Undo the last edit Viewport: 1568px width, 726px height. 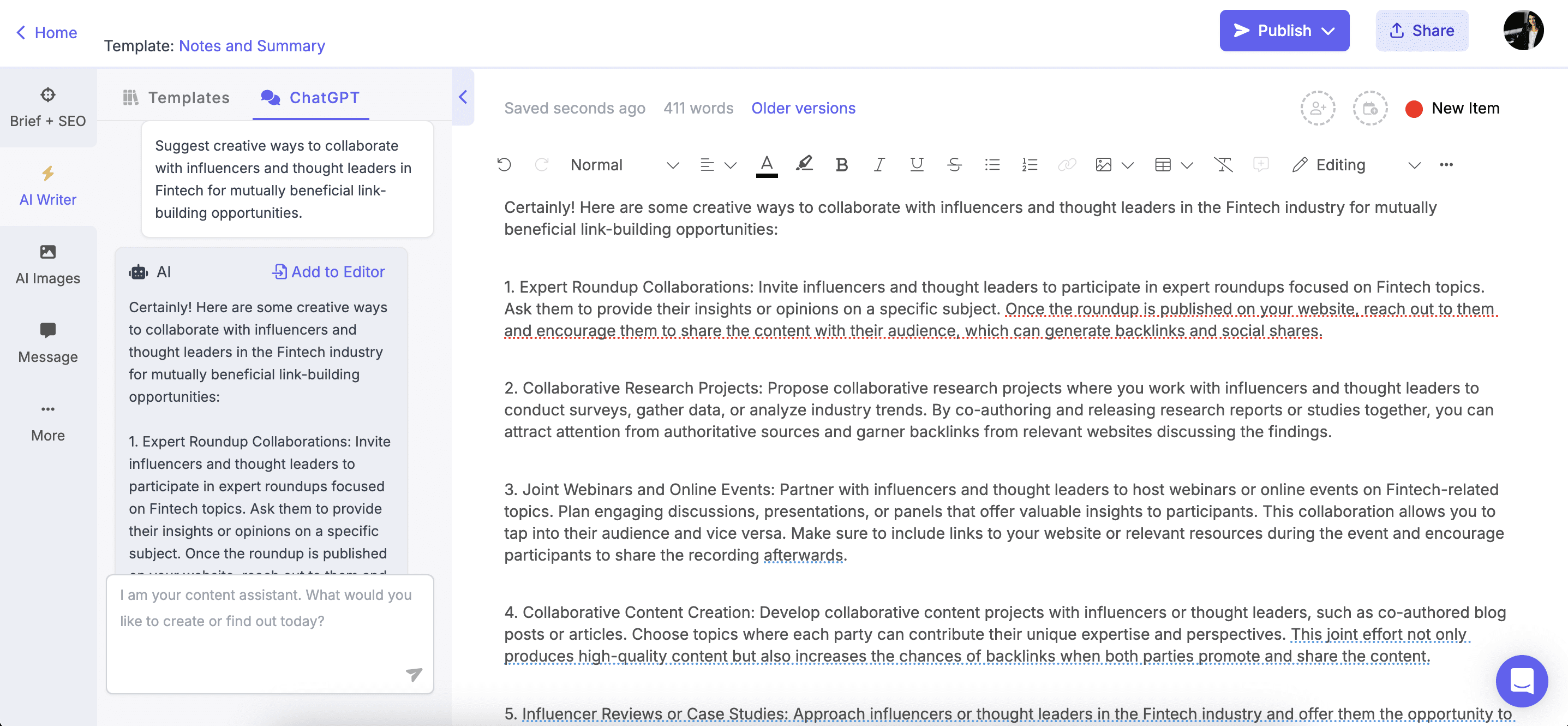504,164
